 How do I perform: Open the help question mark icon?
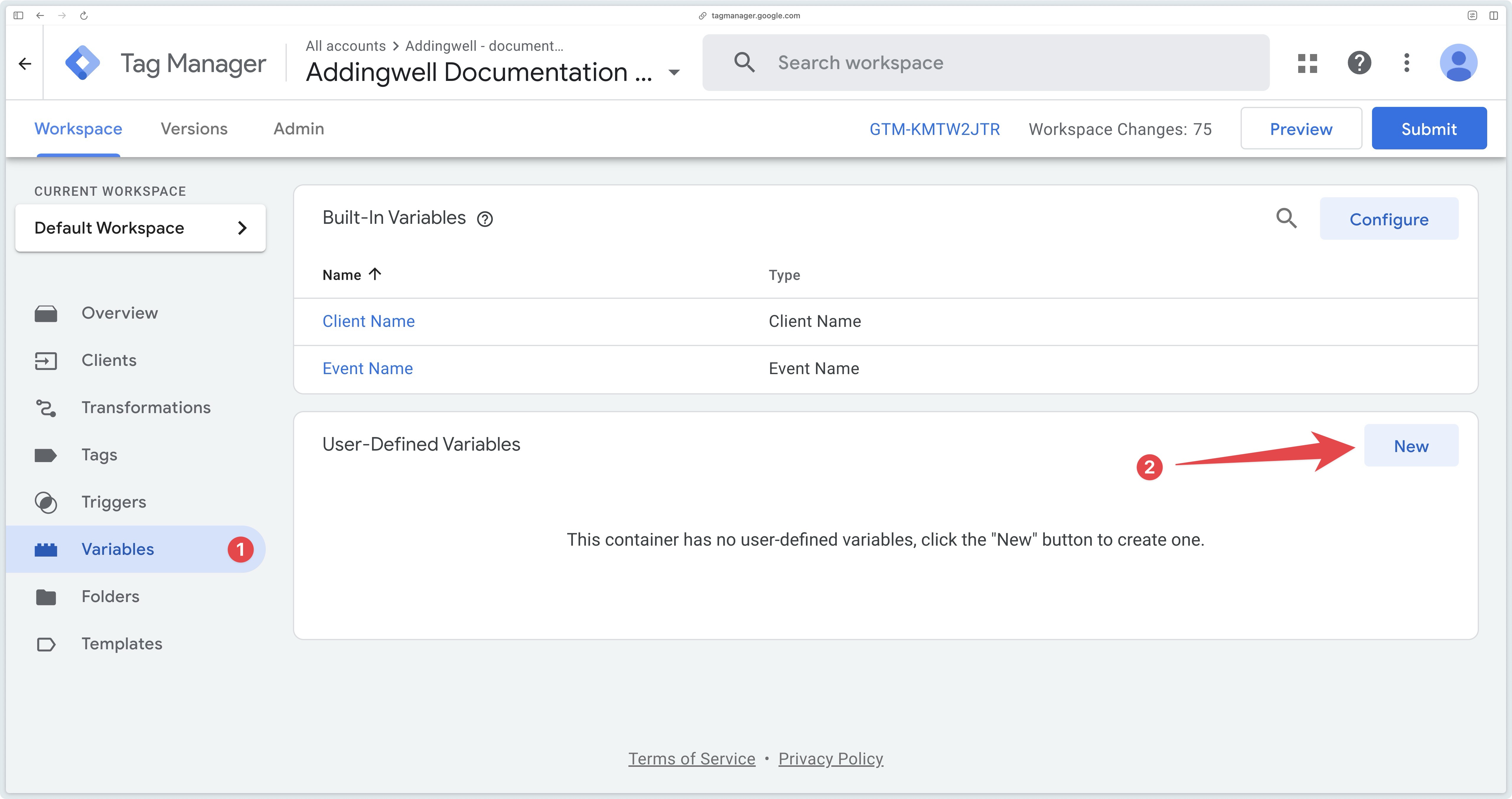[x=1359, y=63]
